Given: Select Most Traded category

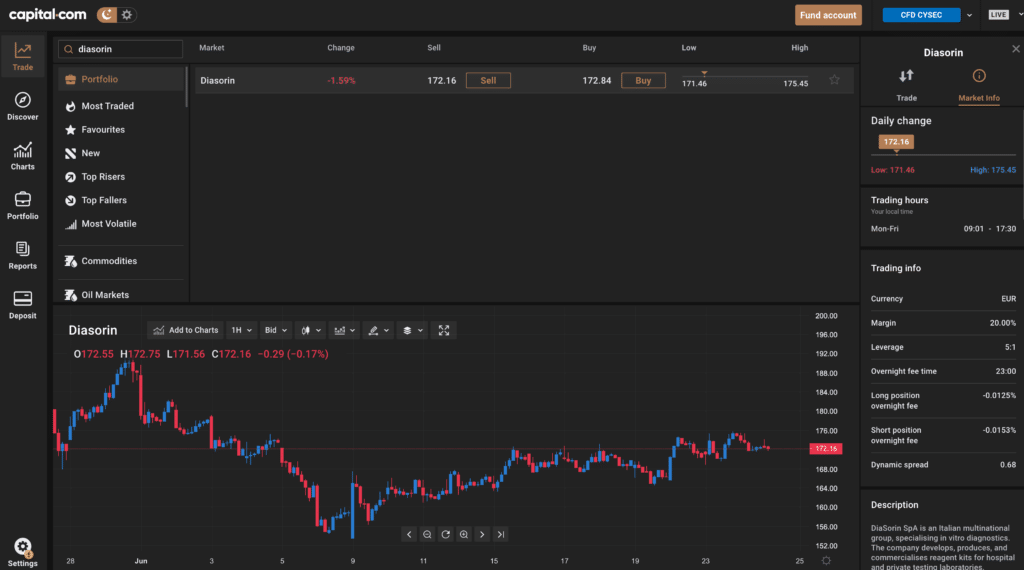Looking at the screenshot, I should [107, 106].
